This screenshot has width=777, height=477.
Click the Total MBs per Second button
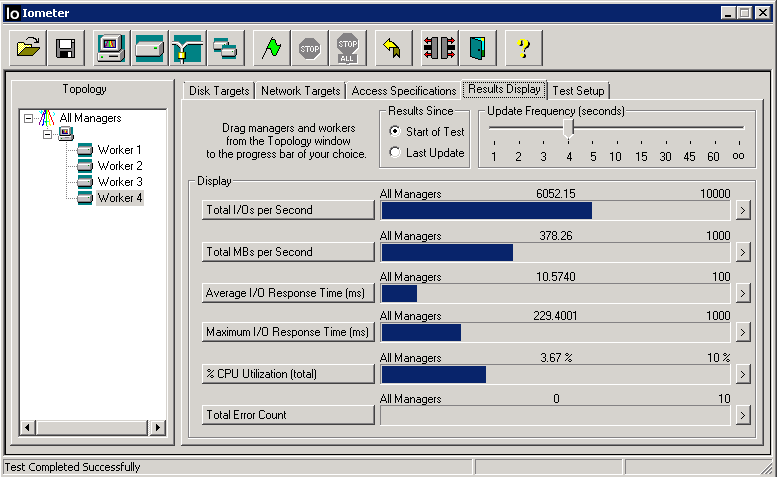(288, 252)
